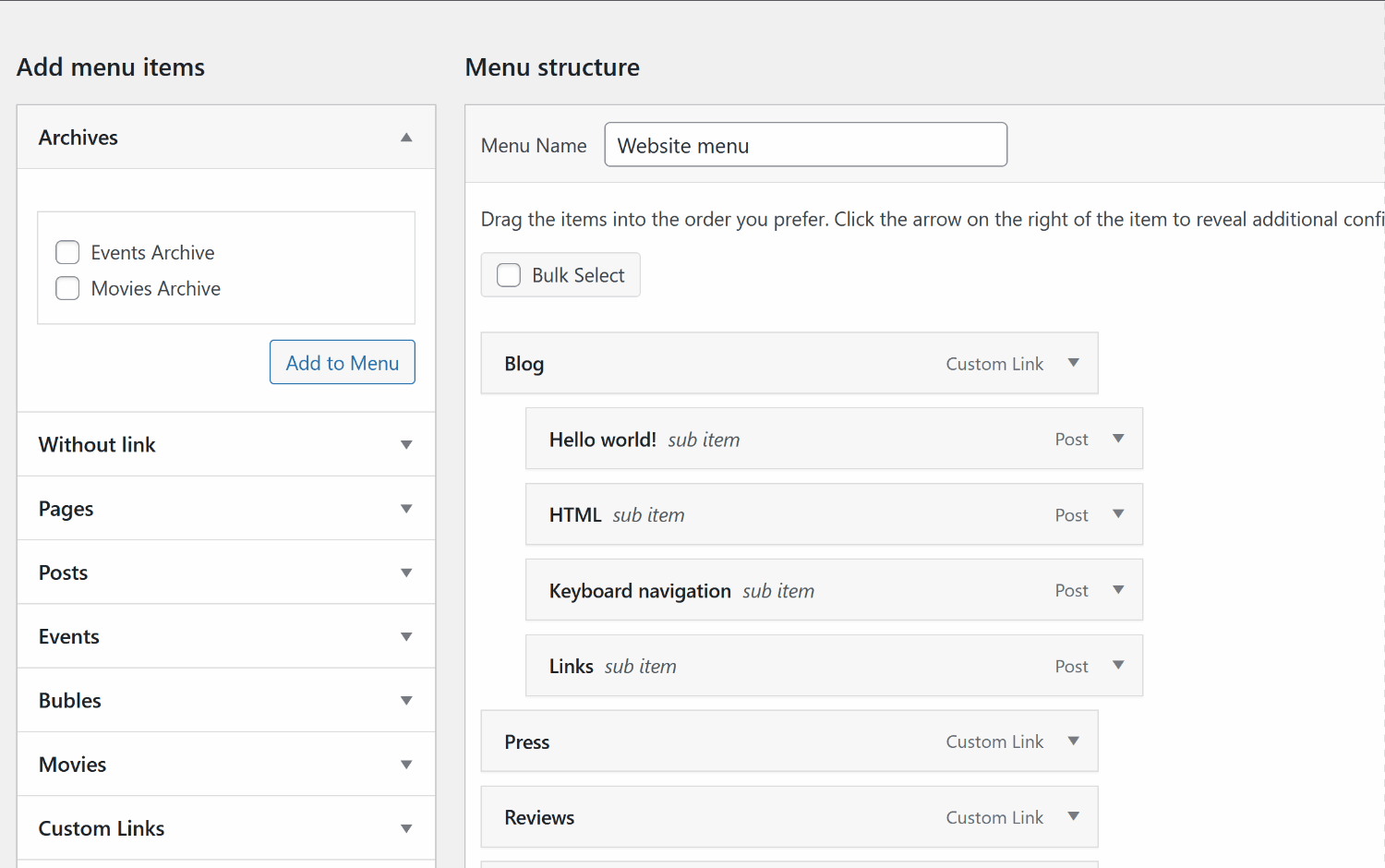Expand the Bubles section

[406, 701]
